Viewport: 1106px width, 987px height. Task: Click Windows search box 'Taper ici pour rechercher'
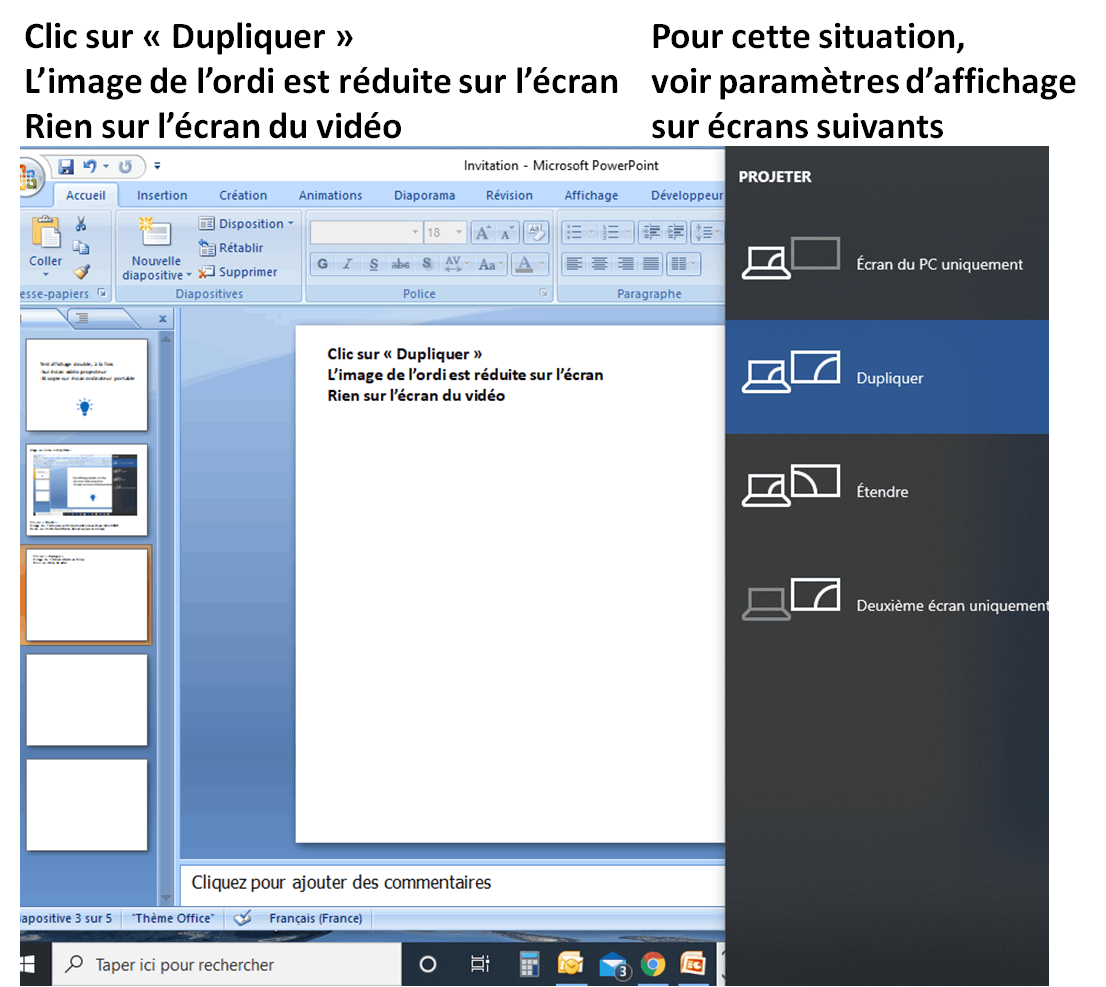point(226,964)
